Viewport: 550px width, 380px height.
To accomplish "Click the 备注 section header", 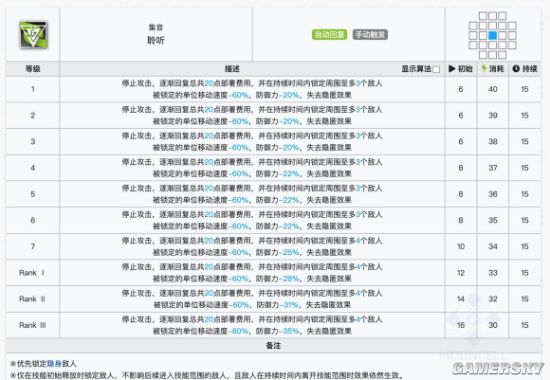I will 273,346.
